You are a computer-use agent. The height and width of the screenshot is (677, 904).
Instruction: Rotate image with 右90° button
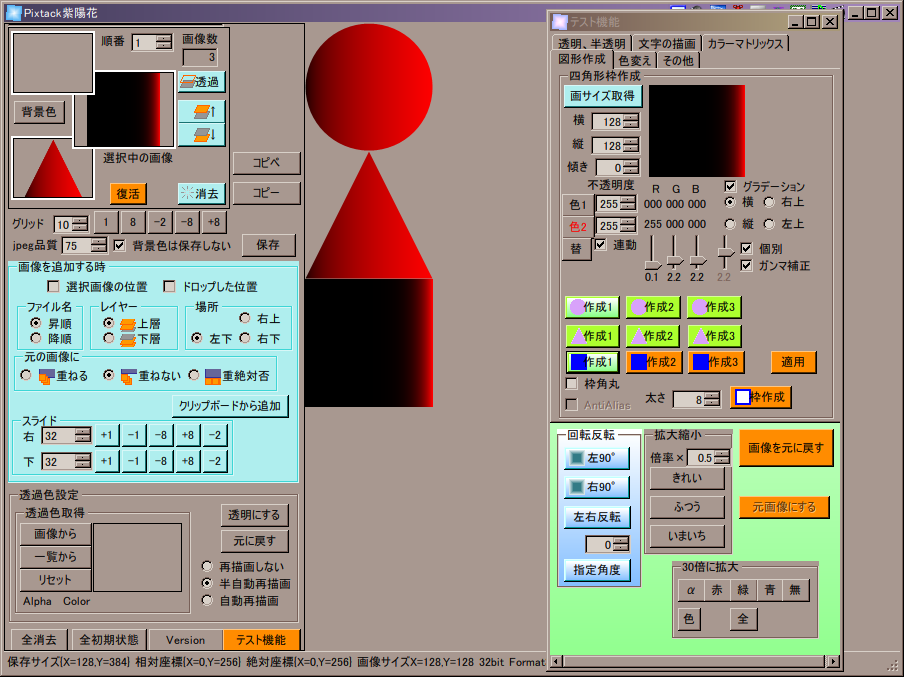tap(597, 487)
